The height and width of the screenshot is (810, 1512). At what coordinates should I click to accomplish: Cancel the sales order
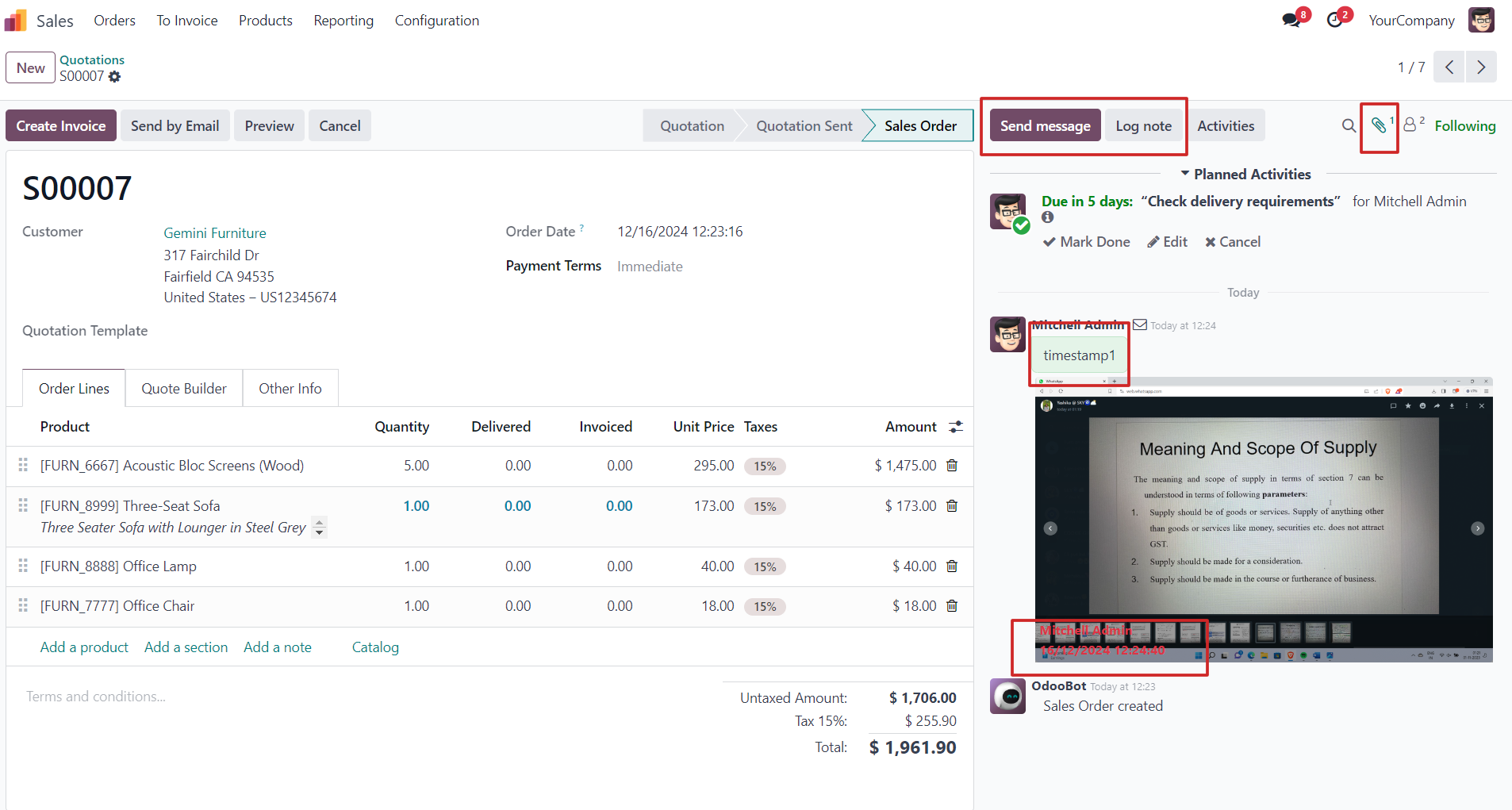pos(340,125)
